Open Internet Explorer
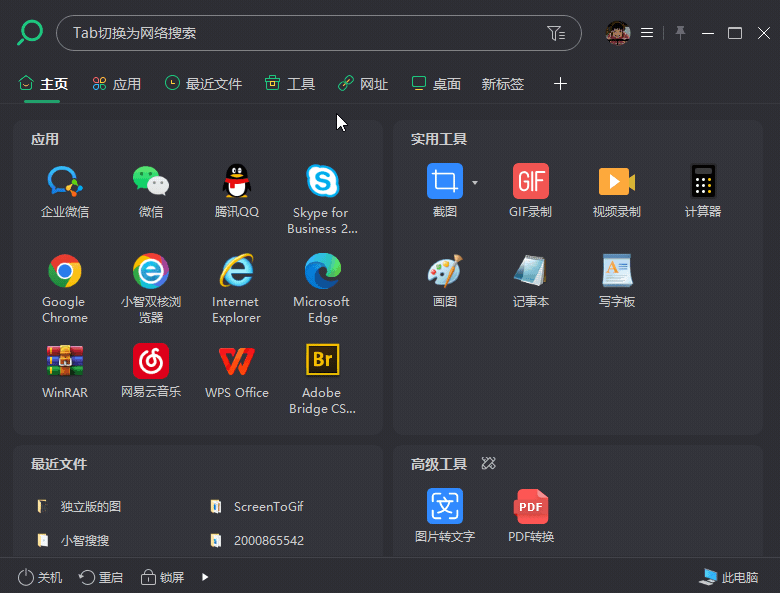This screenshot has height=593, width=780. click(x=237, y=289)
